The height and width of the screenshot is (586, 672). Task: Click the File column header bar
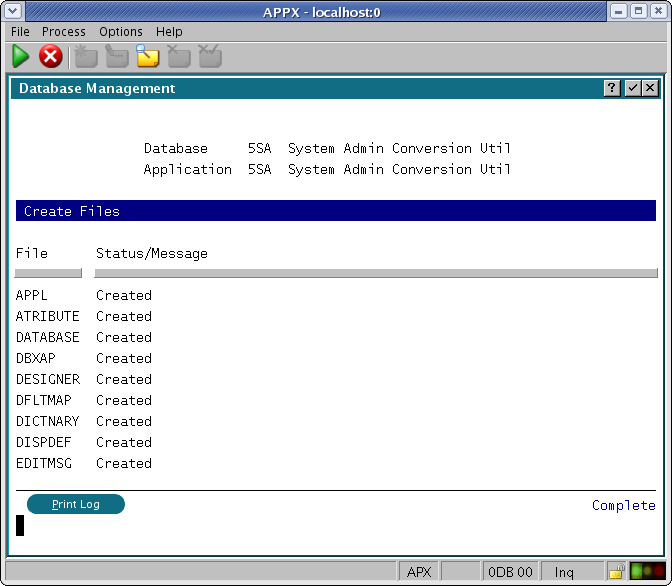(48, 272)
